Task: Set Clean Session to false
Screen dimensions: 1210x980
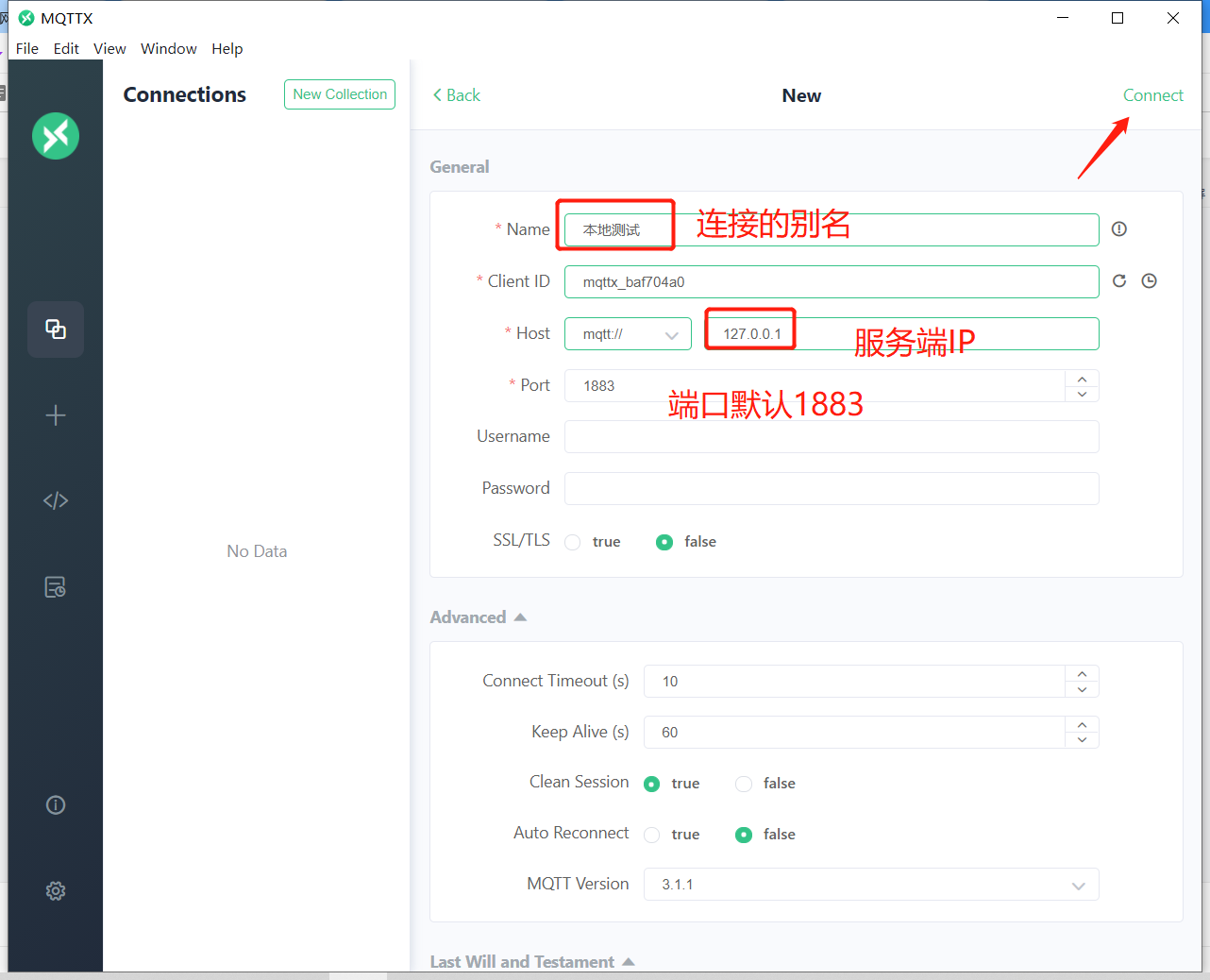Action: tap(744, 784)
